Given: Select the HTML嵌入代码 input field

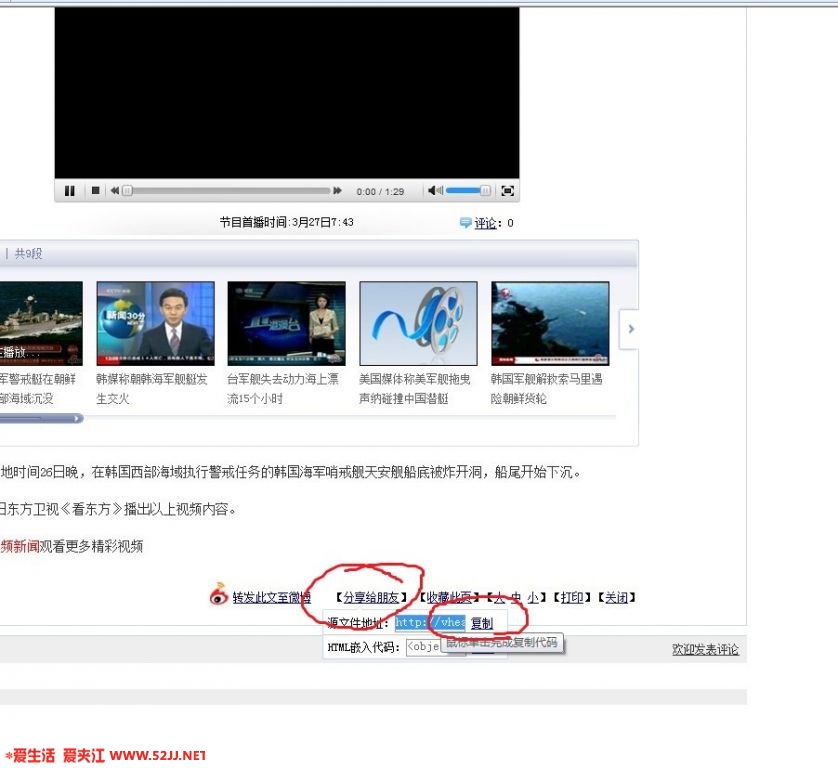Looking at the screenshot, I should (435, 647).
